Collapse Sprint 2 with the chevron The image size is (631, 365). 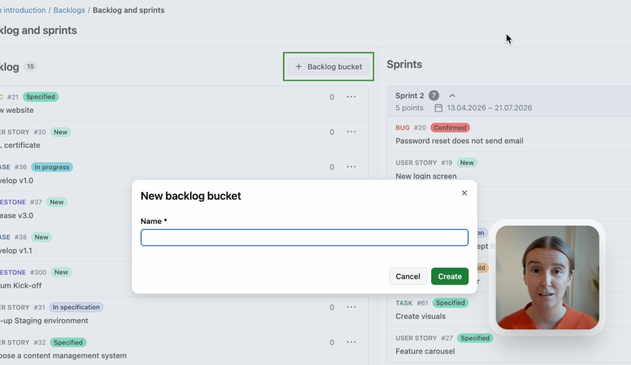pos(452,96)
